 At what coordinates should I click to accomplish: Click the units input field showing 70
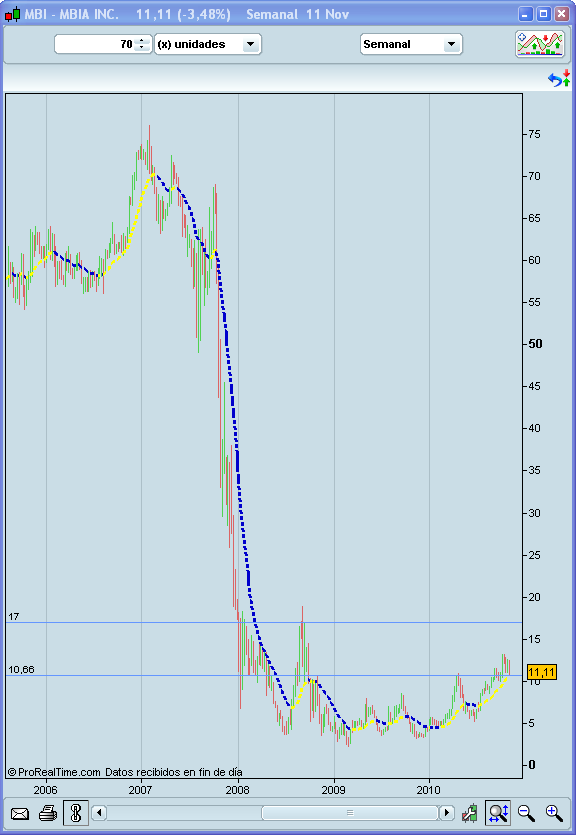point(96,44)
